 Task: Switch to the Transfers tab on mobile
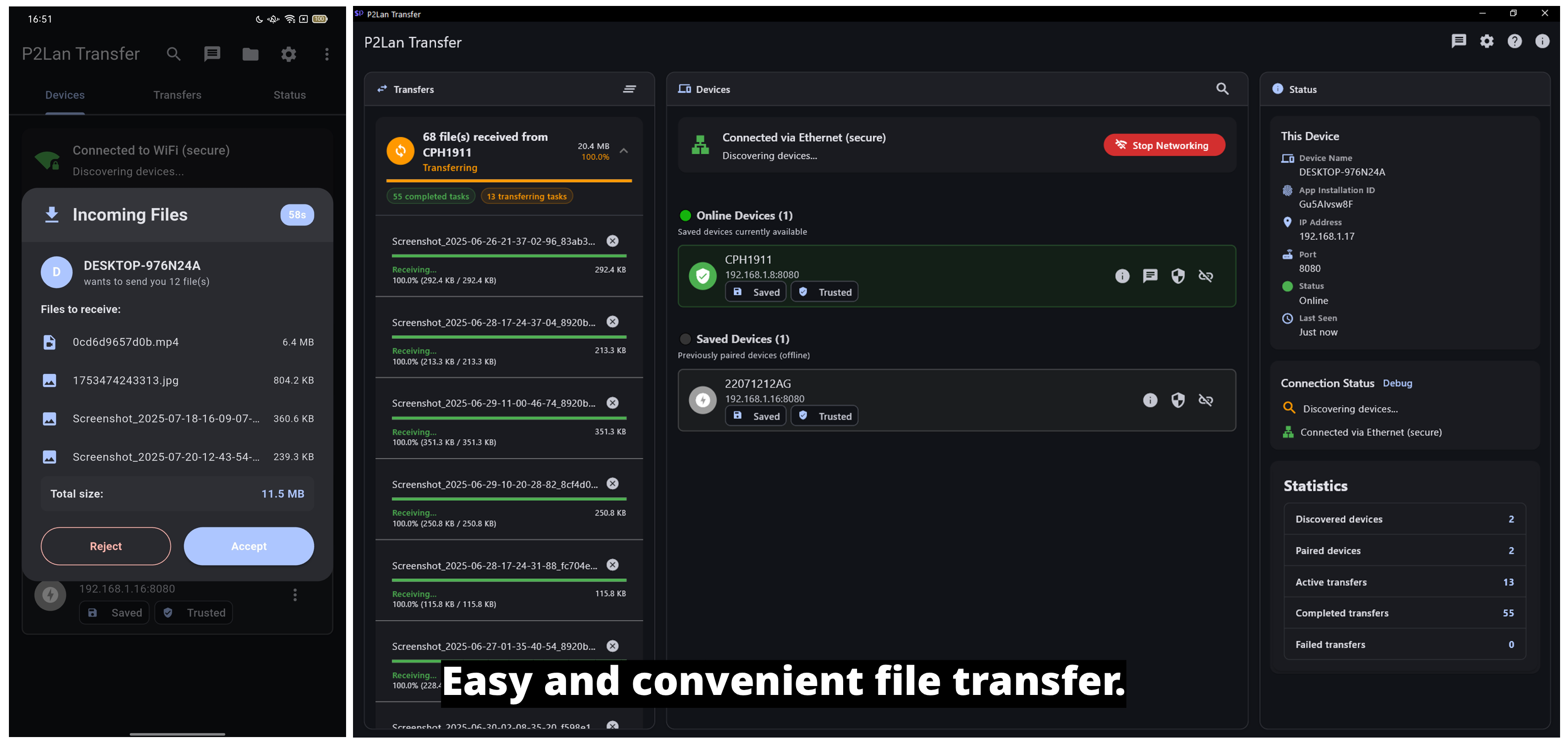pyautogui.click(x=177, y=95)
